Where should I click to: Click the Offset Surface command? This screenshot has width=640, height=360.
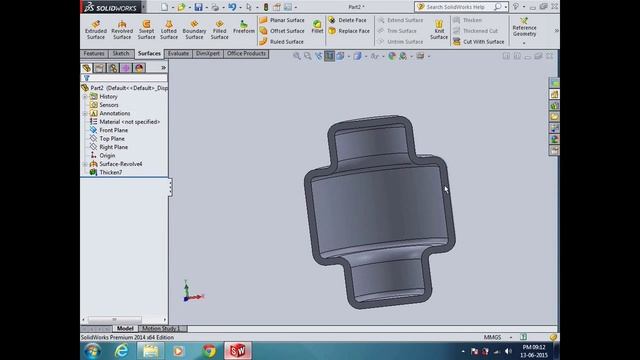coord(282,31)
